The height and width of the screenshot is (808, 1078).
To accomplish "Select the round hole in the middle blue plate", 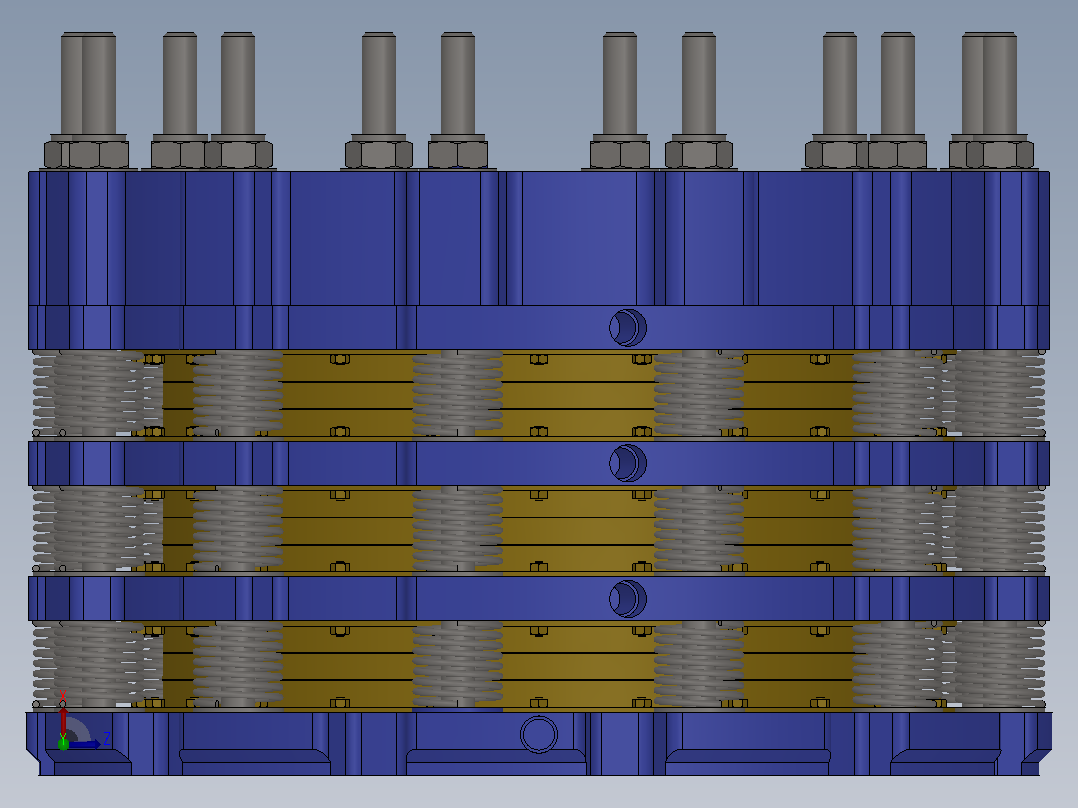I will 628,463.
